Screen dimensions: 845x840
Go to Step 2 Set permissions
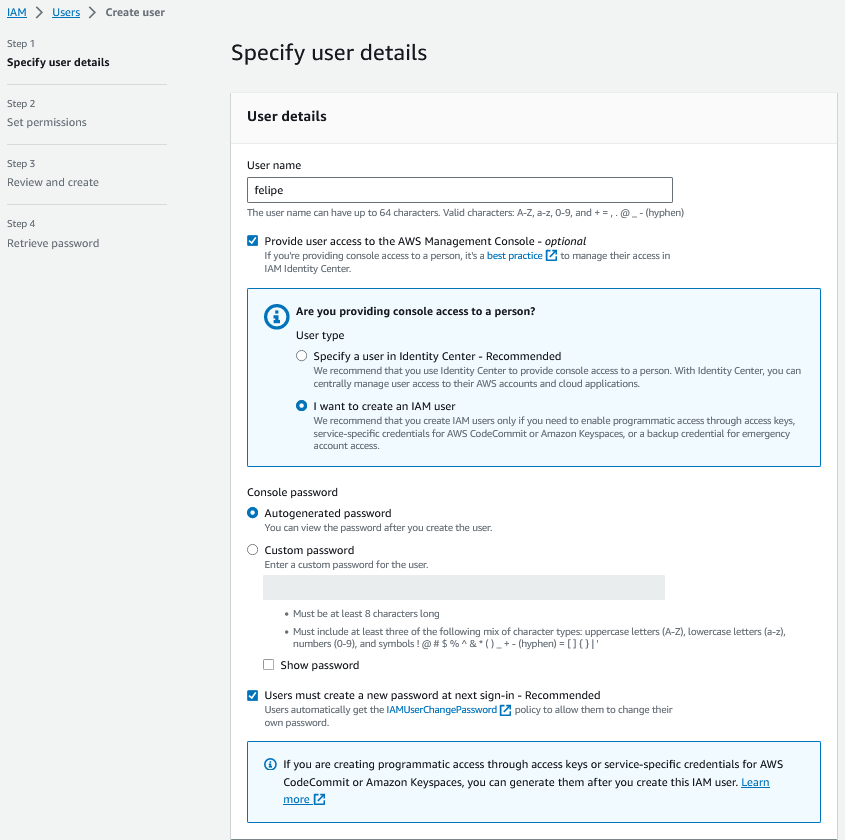pos(47,122)
